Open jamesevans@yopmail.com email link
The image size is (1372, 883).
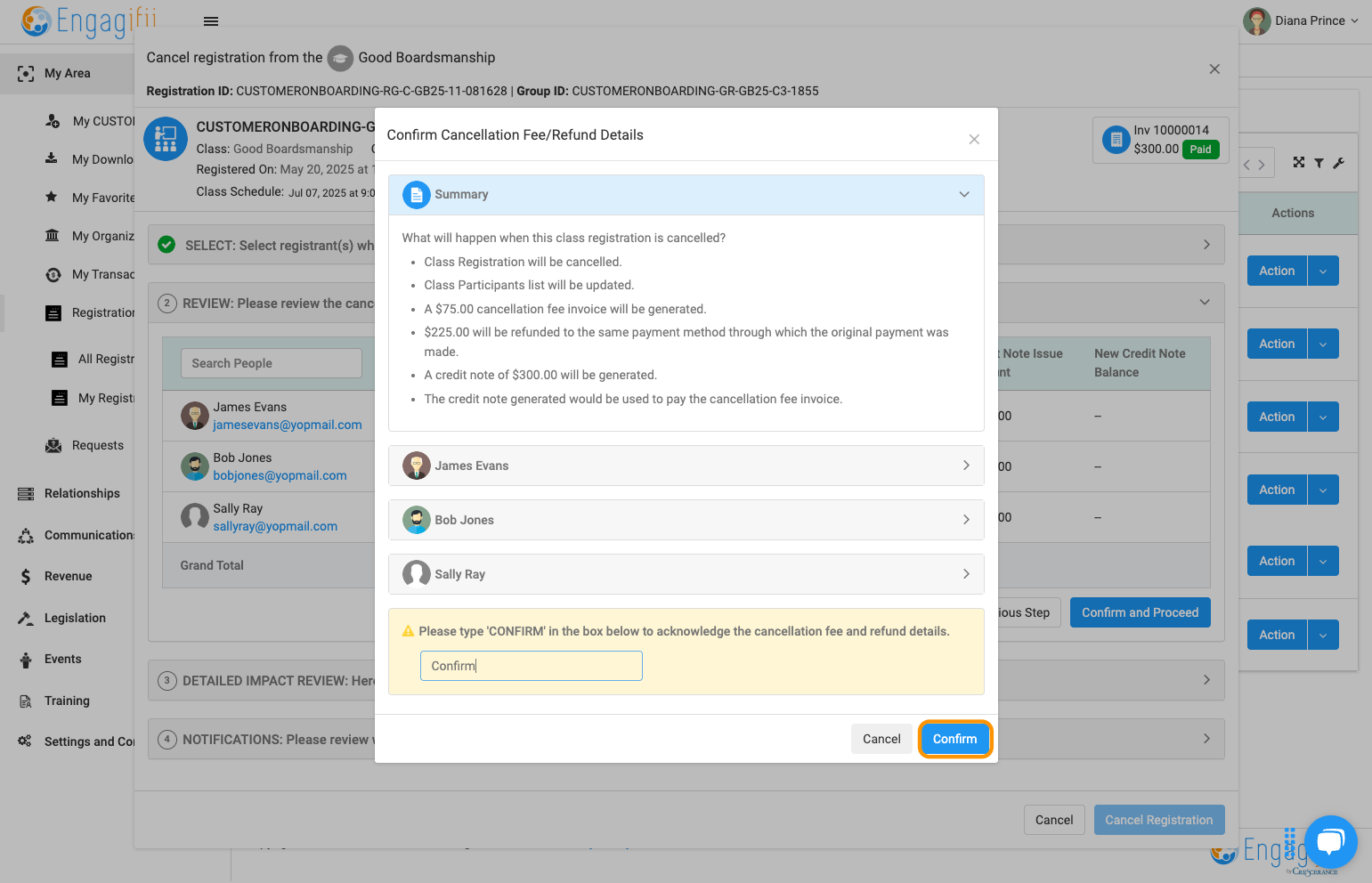pyautogui.click(x=288, y=425)
